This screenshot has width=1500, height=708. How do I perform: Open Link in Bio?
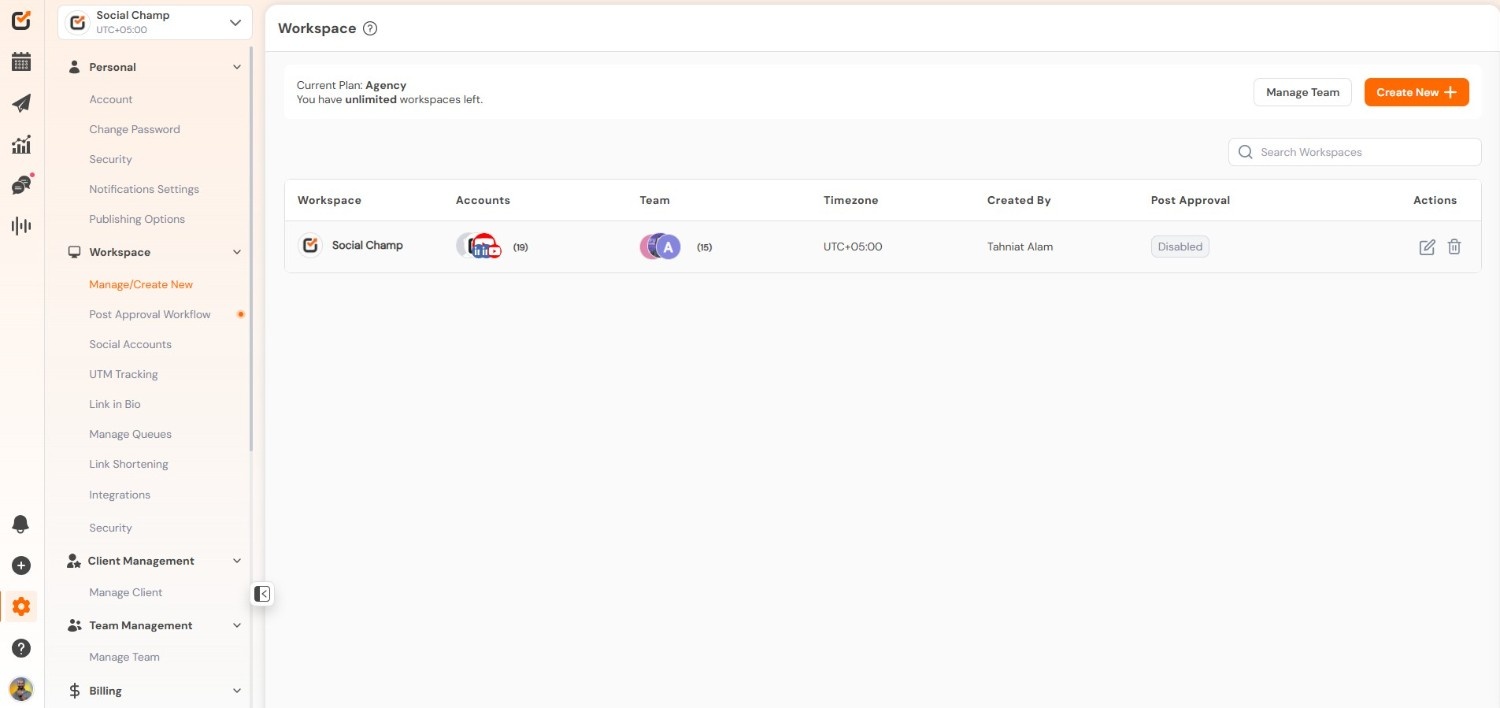[x=115, y=404]
